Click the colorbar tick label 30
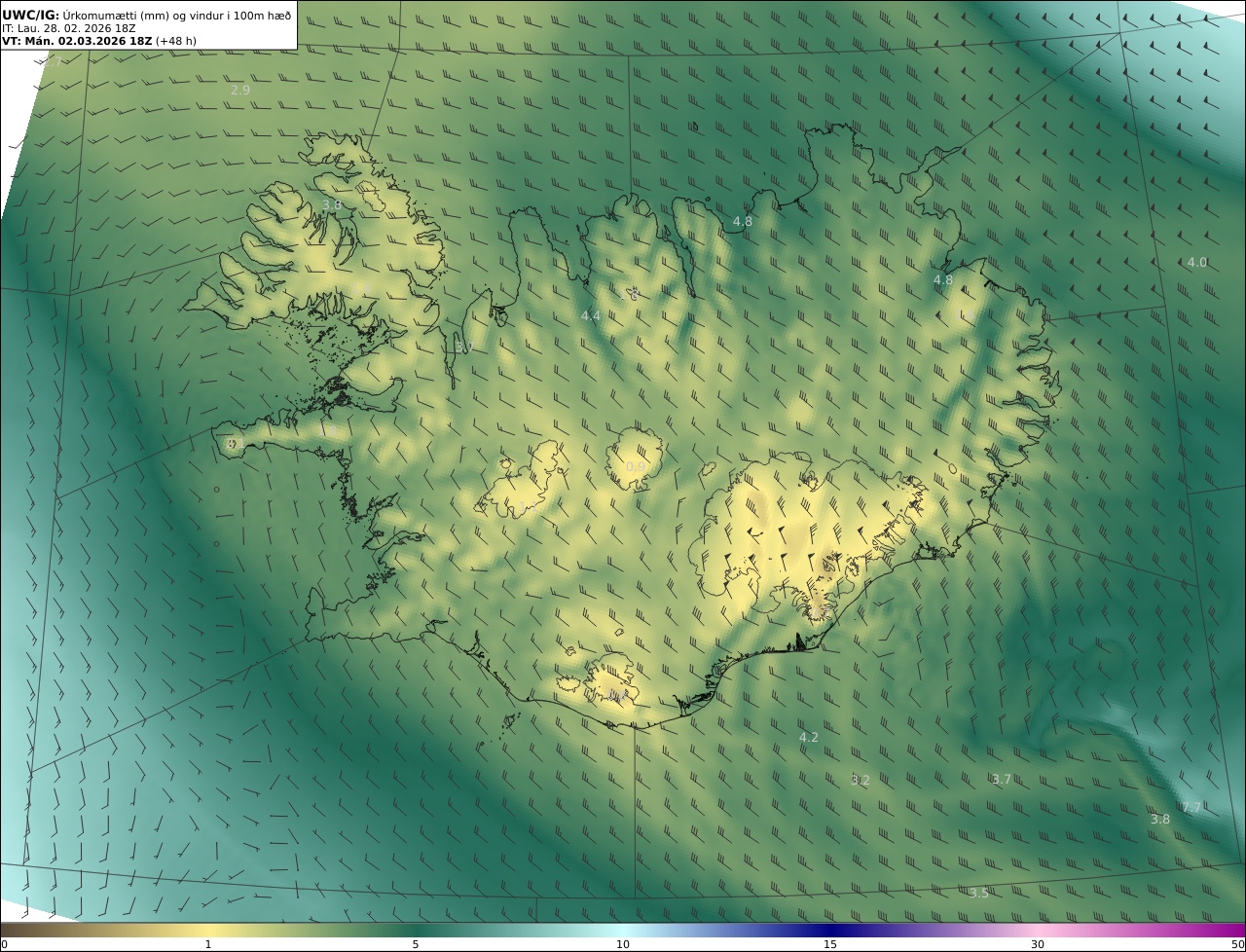The width and height of the screenshot is (1246, 952). tap(1038, 944)
